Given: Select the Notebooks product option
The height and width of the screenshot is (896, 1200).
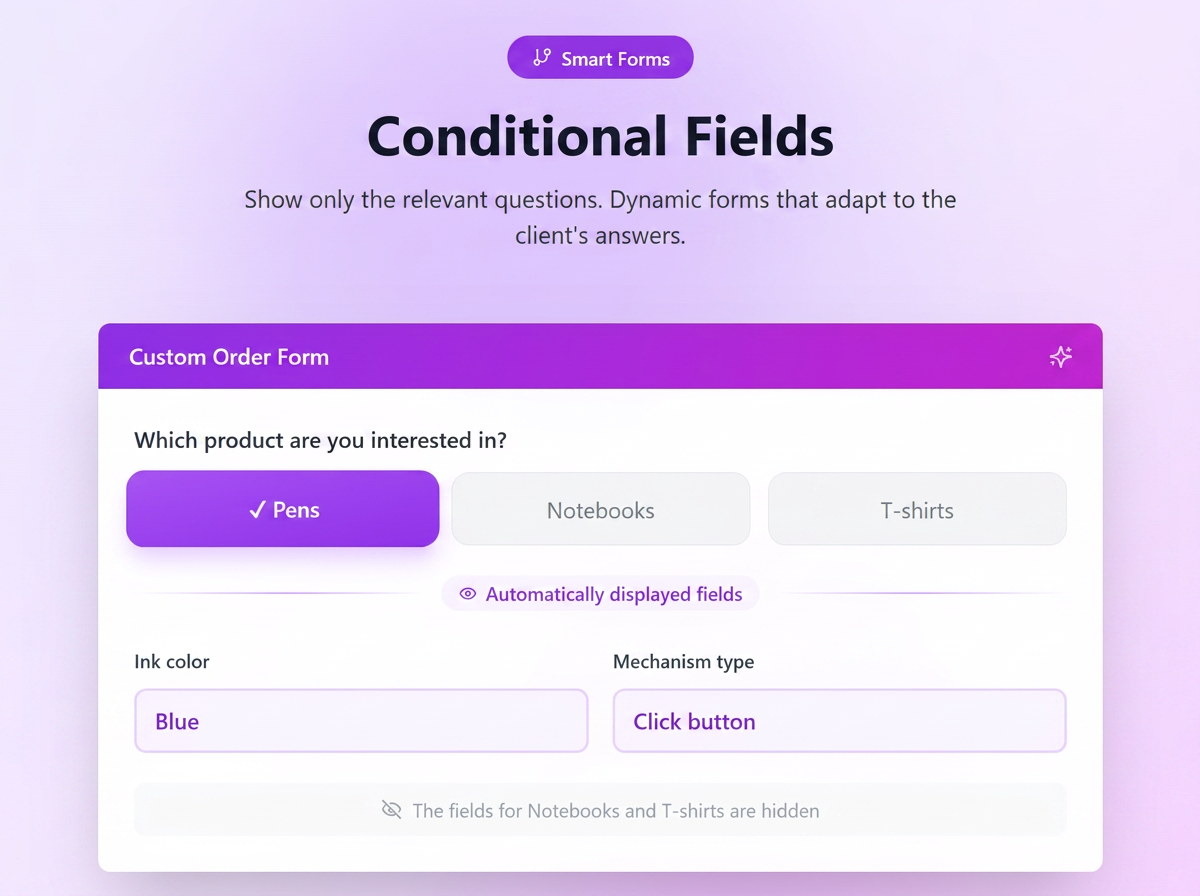Looking at the screenshot, I should pyautogui.click(x=601, y=509).
